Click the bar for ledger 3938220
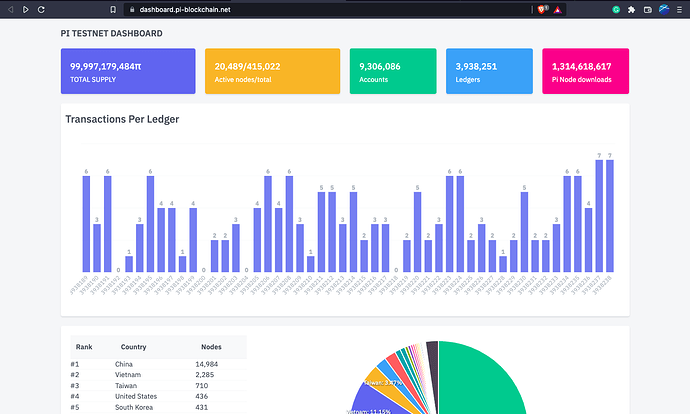This screenshot has height=414, width=690. [418, 232]
